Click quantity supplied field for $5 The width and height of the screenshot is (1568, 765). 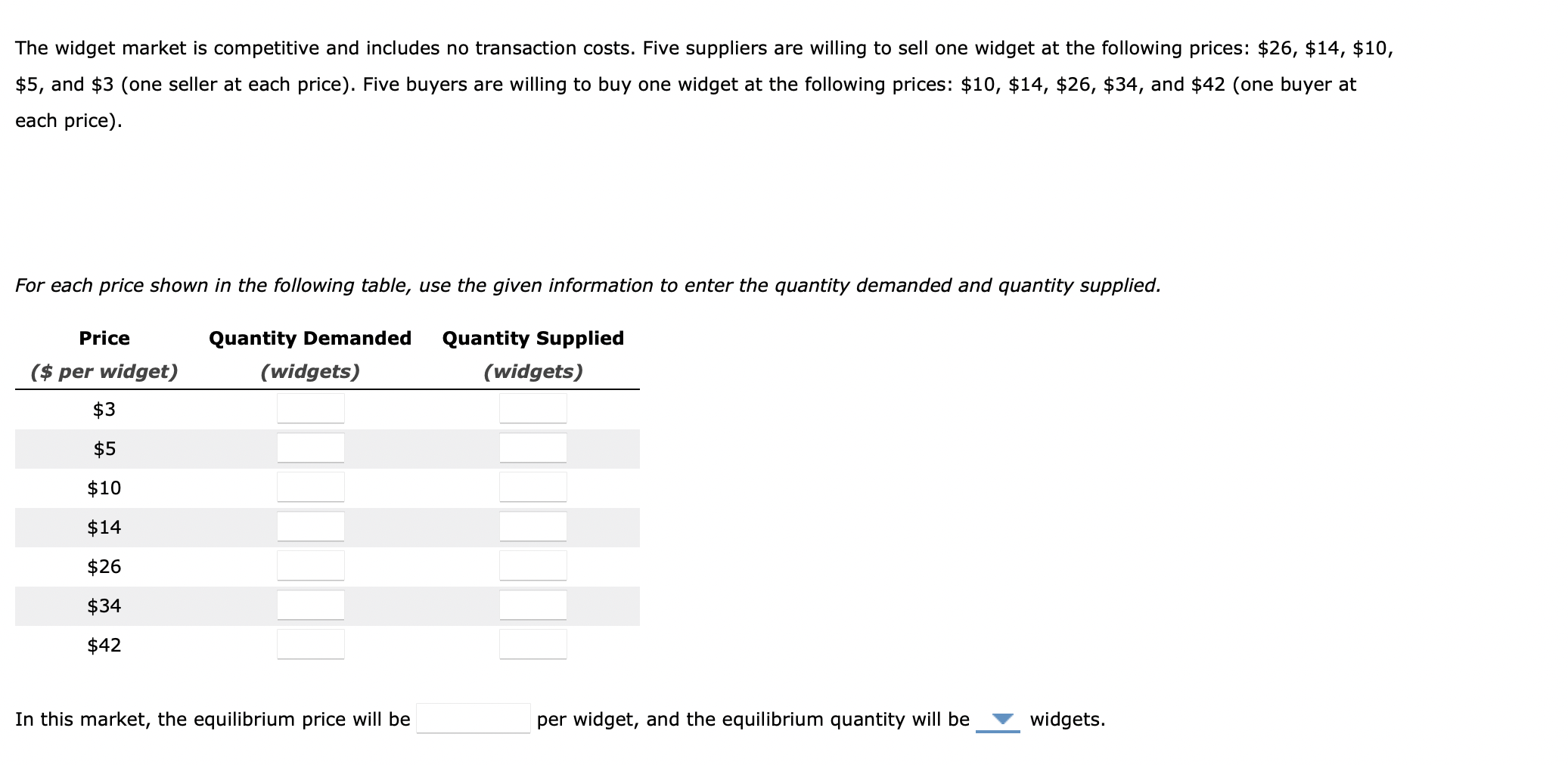coord(533,448)
